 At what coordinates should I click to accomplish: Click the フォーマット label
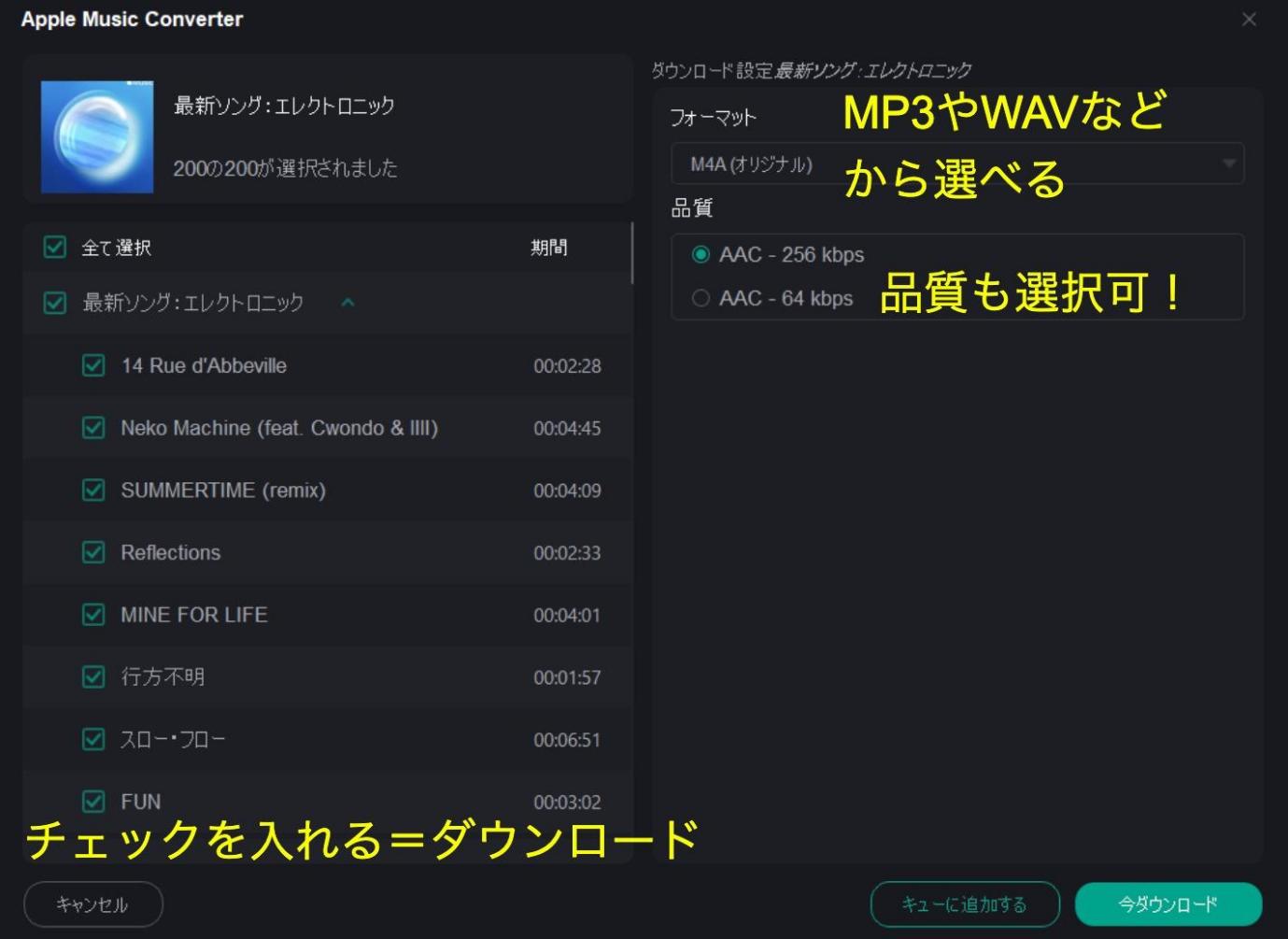pyautogui.click(x=713, y=118)
